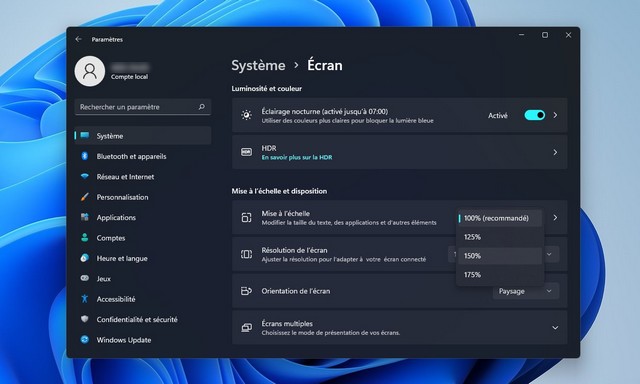This screenshot has width=640, height=384.
Task: Click the Bluetooth icon in sidebar
Action: coord(84,156)
